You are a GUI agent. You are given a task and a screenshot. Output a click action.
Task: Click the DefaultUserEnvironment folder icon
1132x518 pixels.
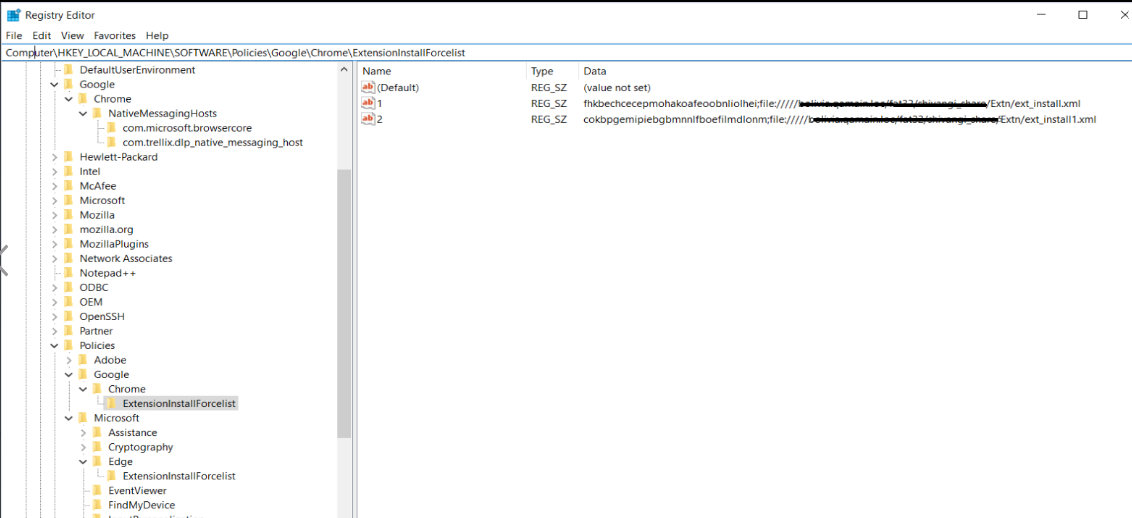click(69, 70)
